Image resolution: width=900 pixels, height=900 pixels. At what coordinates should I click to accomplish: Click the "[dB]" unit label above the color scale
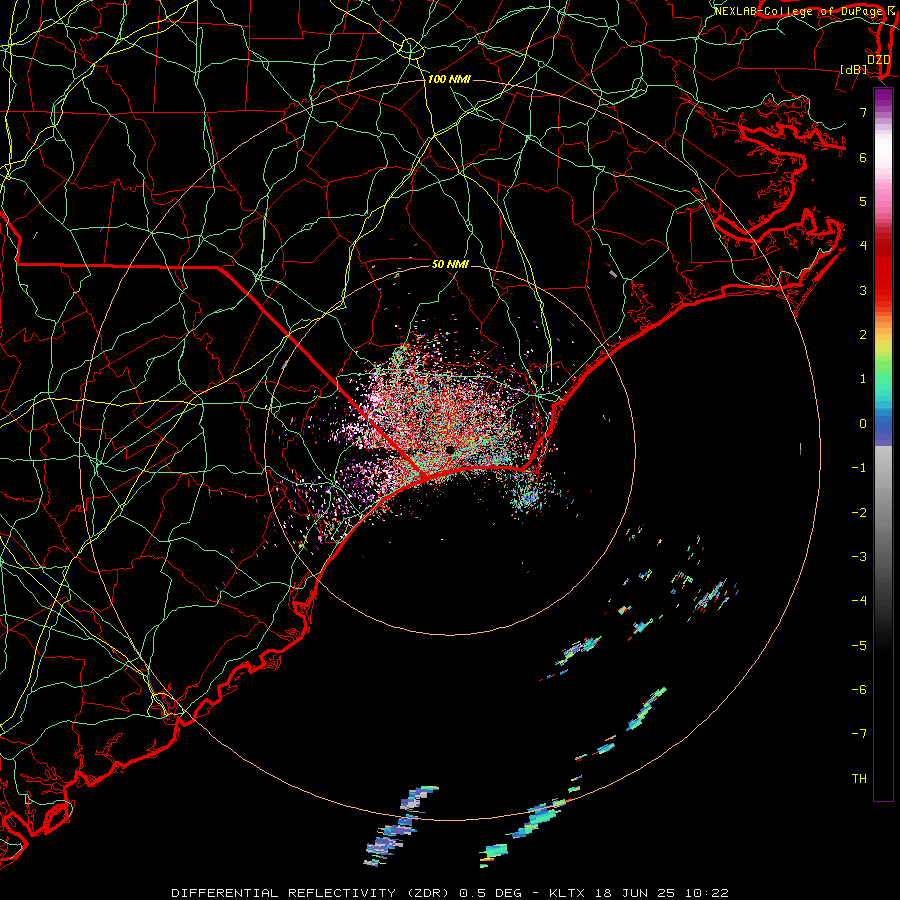(854, 69)
